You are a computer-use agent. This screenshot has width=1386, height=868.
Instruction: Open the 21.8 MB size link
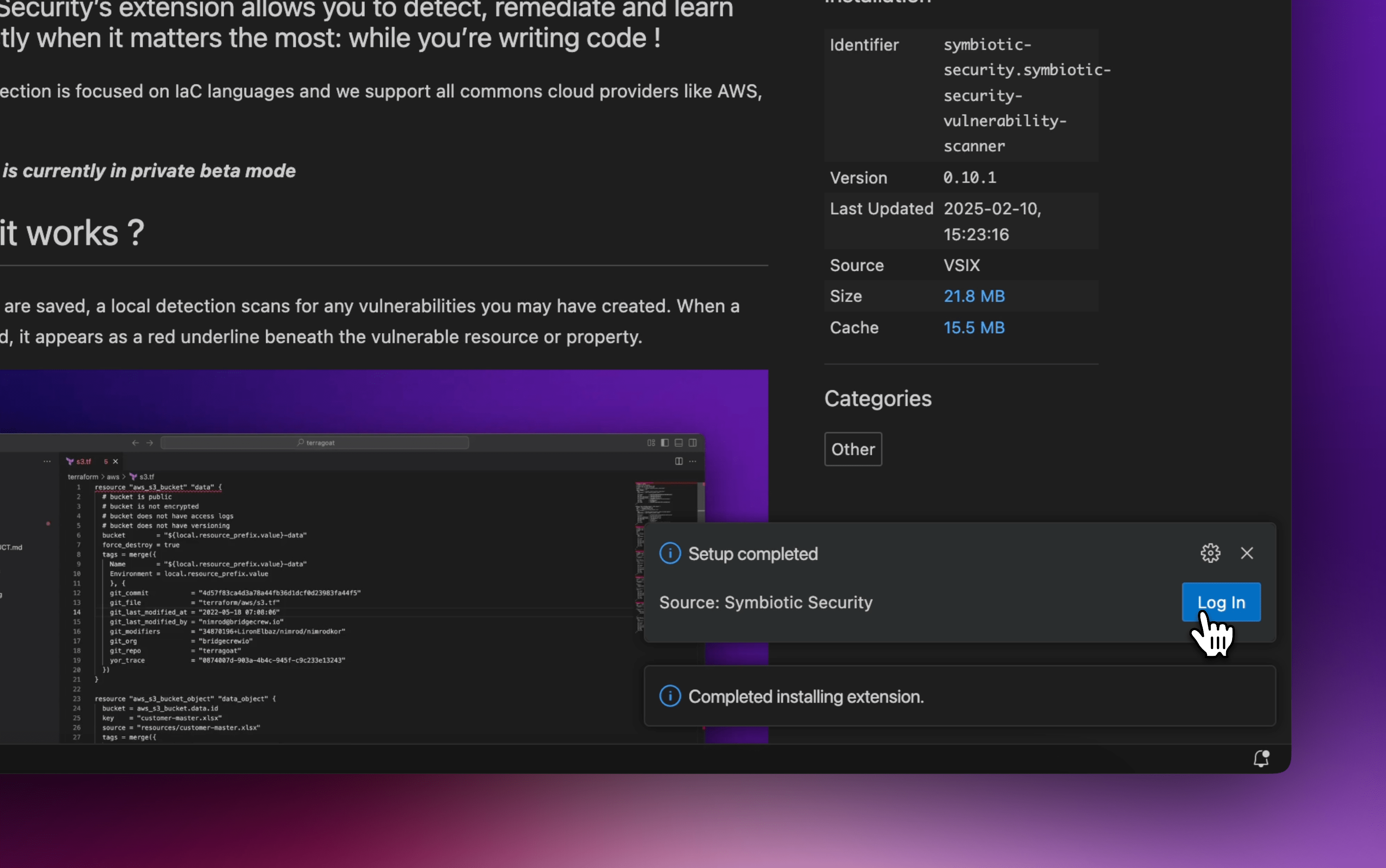coord(974,296)
